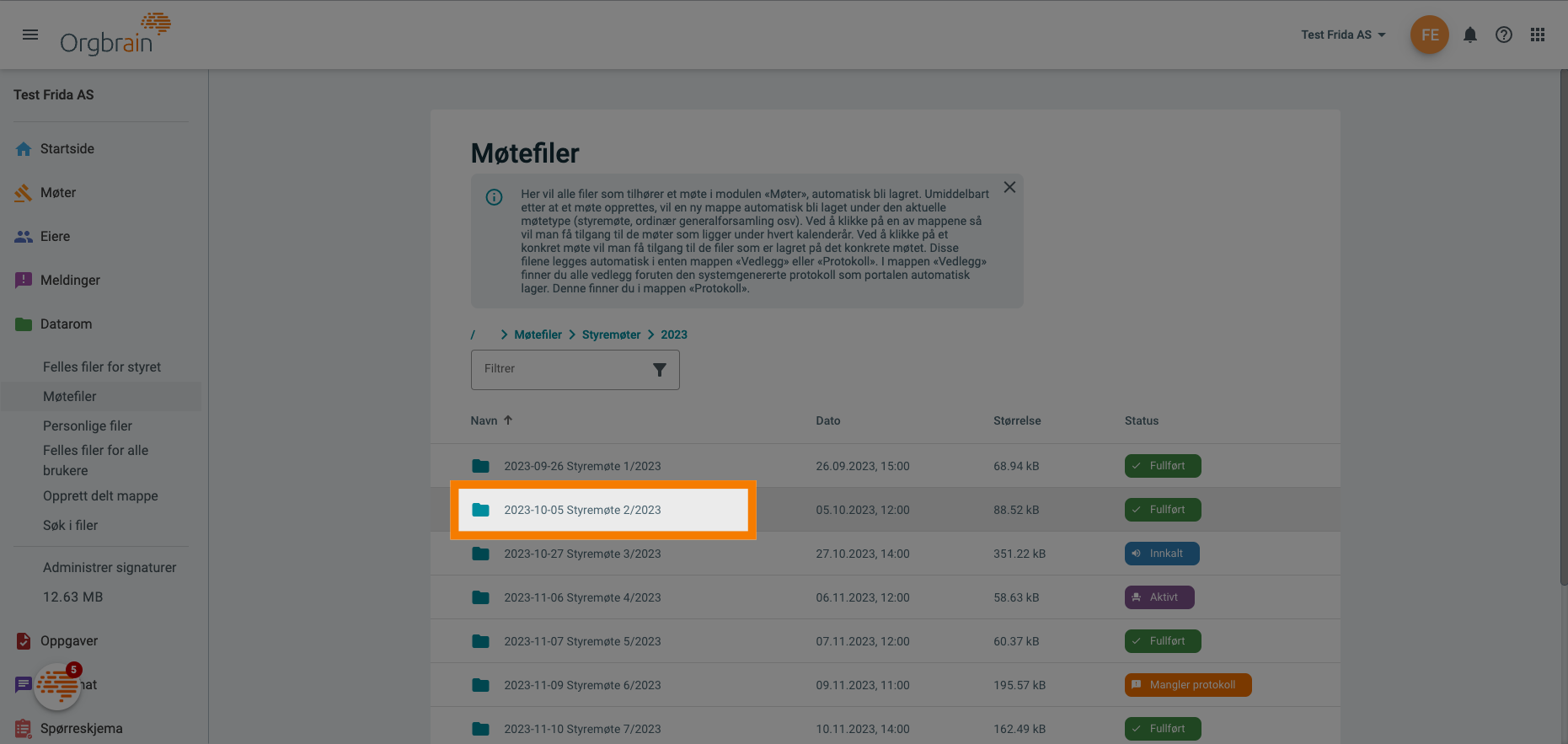Open folder 2023-11-10 Styremøte 7/2023

pos(582,729)
